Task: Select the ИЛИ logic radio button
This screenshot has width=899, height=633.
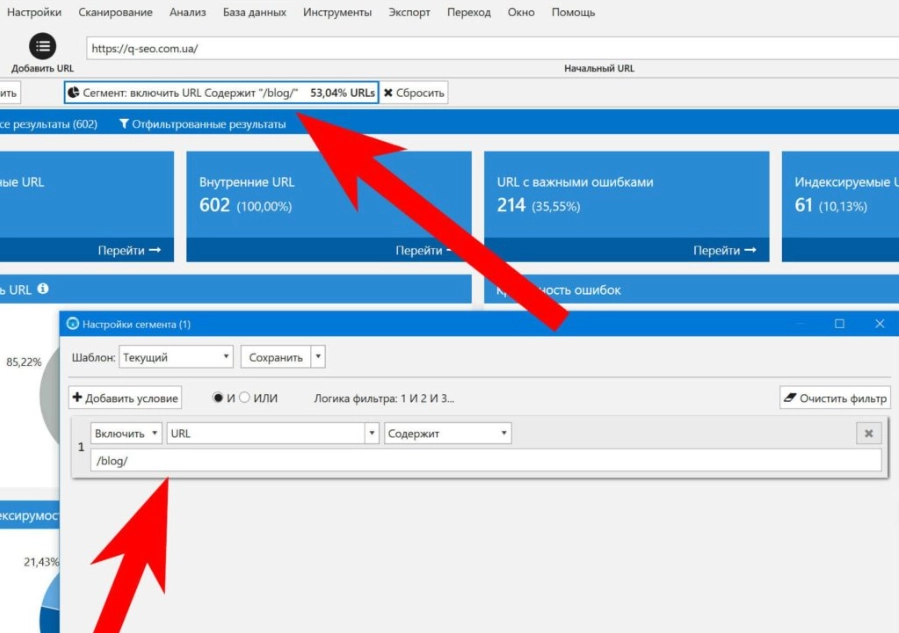Action: [x=245, y=398]
